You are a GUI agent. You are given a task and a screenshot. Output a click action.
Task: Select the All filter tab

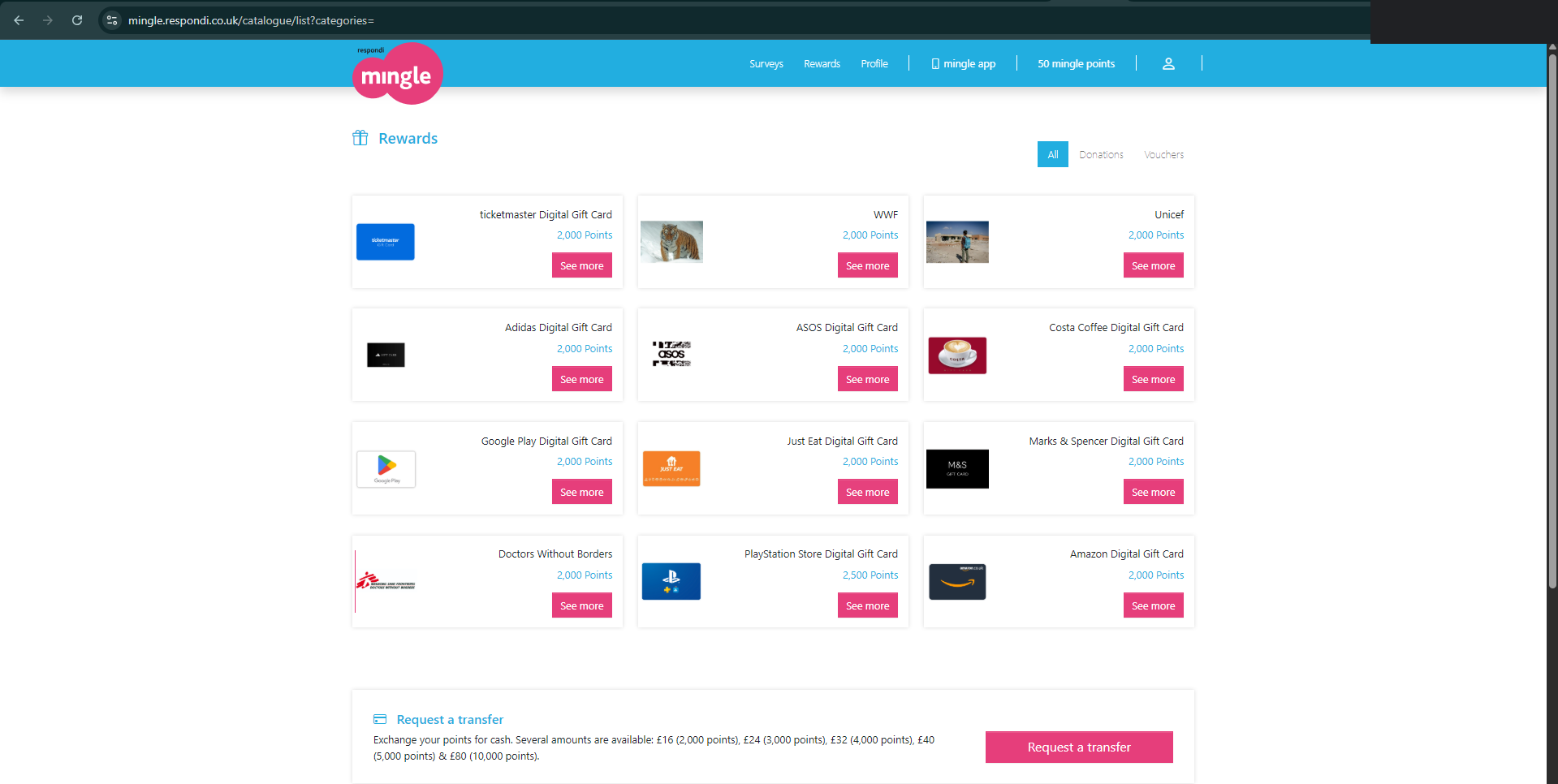[1053, 154]
